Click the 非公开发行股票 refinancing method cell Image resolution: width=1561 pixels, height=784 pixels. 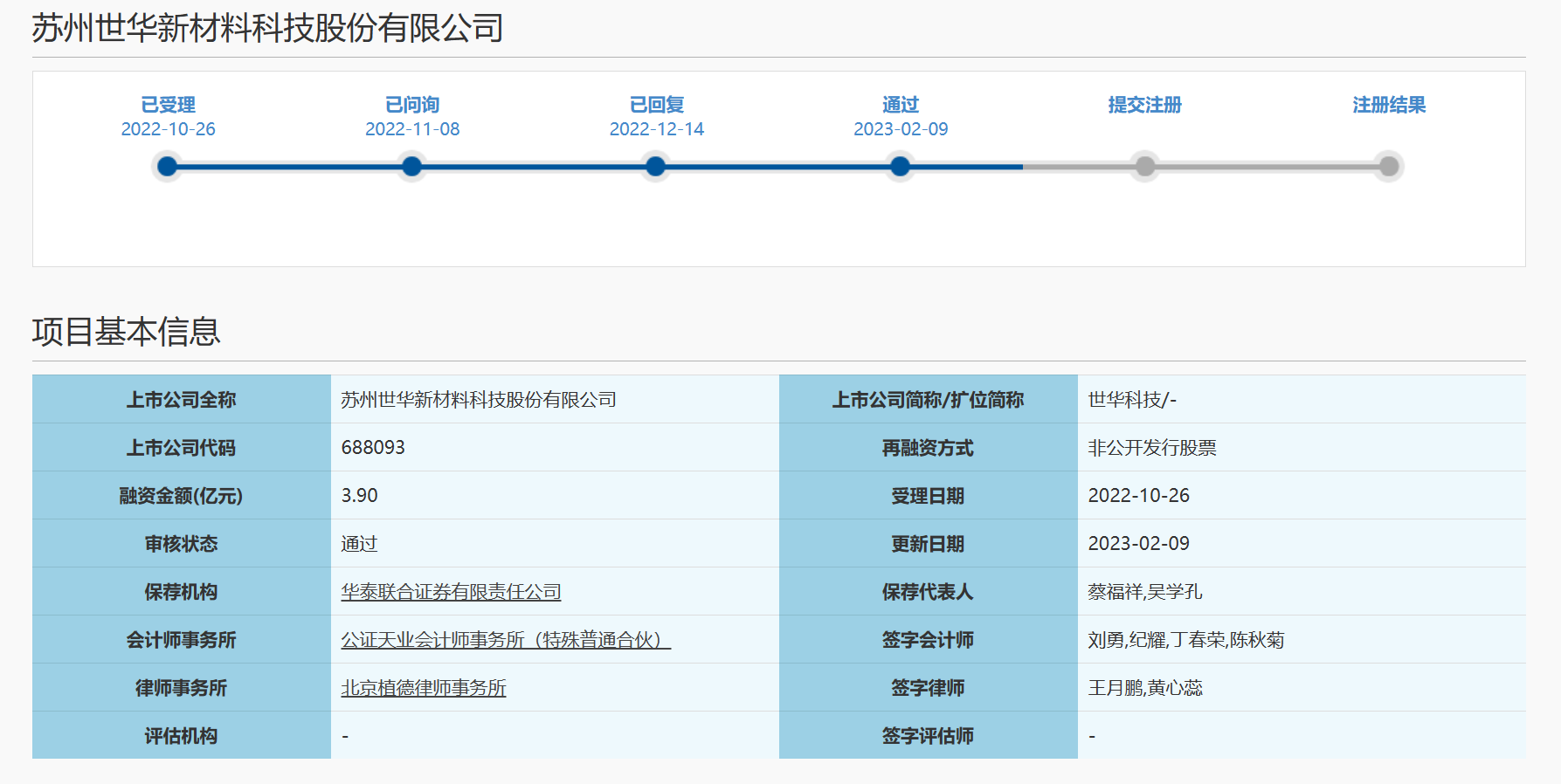[1302, 447]
